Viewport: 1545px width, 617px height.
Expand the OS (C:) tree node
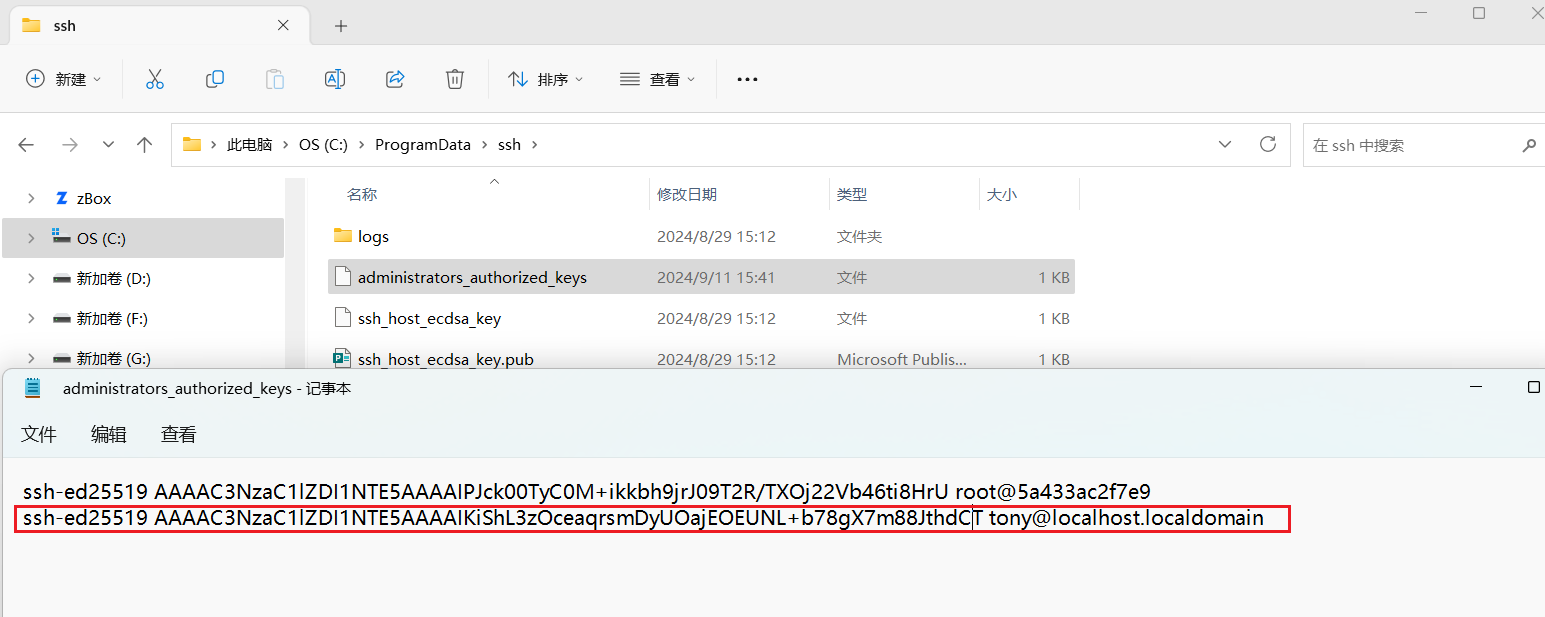tap(31, 238)
